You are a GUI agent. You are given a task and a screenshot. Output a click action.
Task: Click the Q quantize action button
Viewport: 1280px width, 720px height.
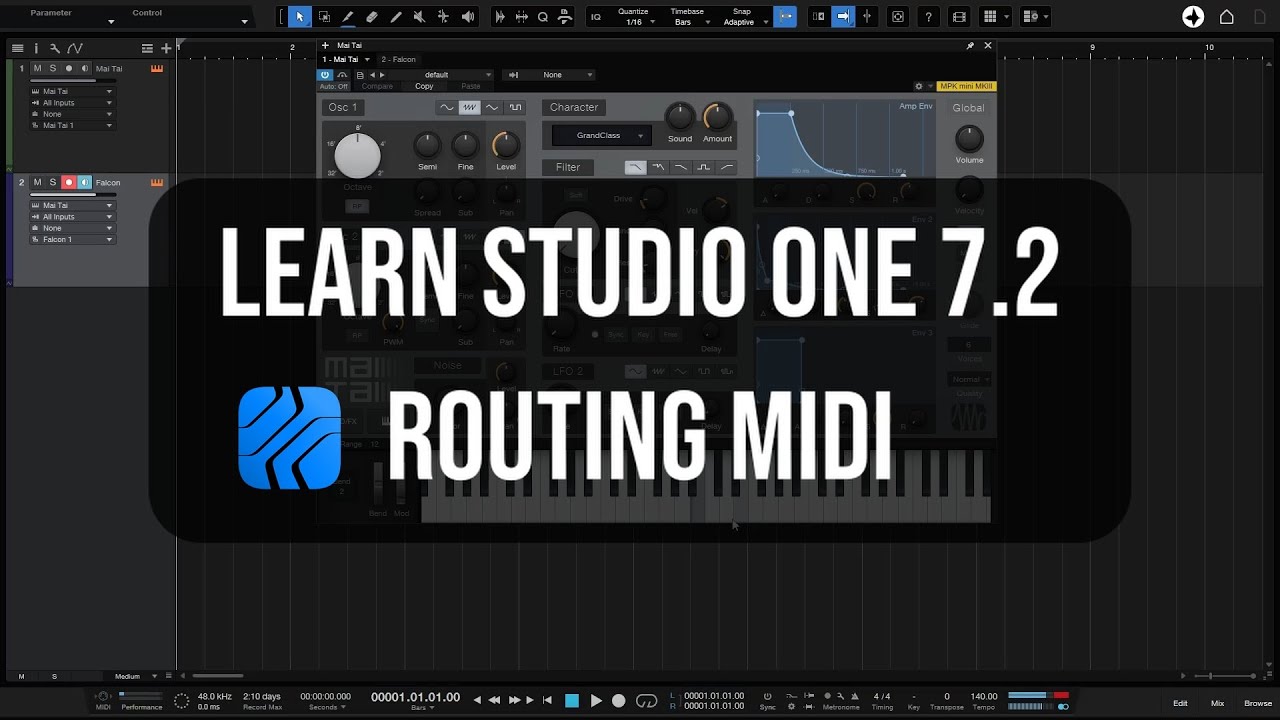point(543,17)
